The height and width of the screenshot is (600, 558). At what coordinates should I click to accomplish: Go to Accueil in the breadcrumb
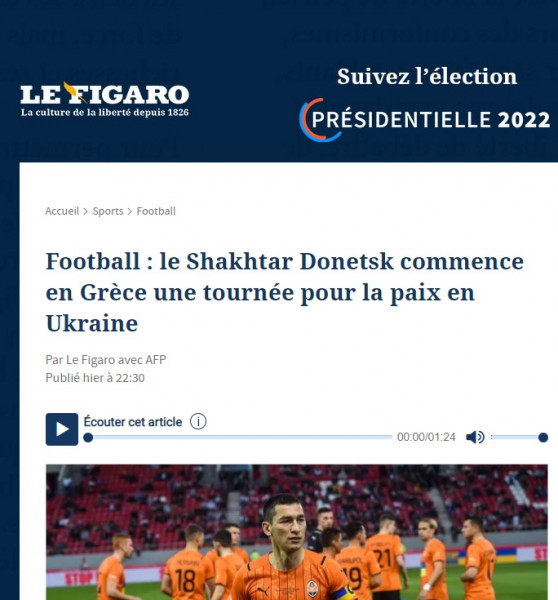(62, 211)
